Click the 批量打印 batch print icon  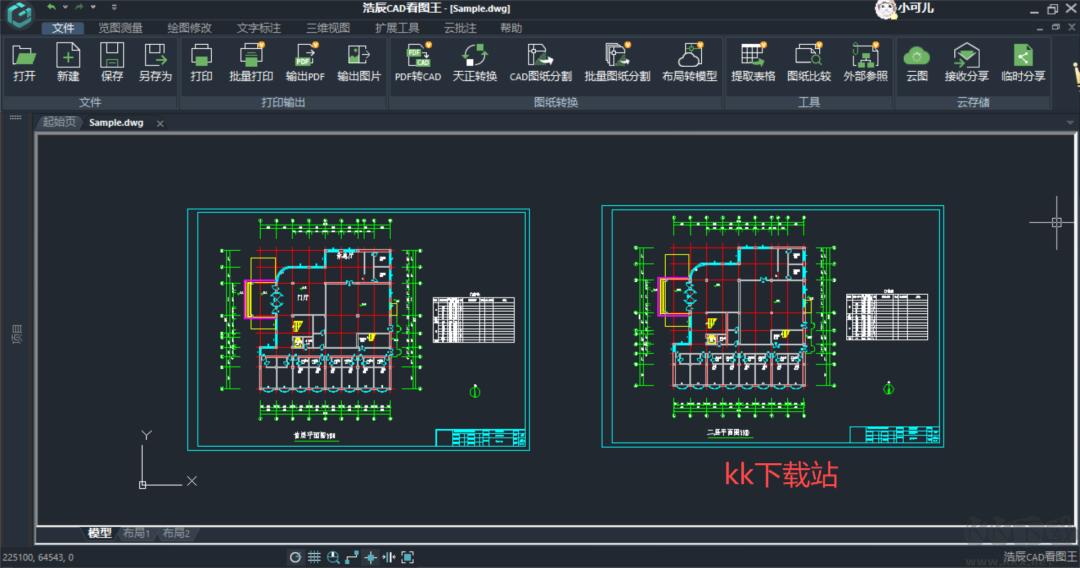[251, 62]
